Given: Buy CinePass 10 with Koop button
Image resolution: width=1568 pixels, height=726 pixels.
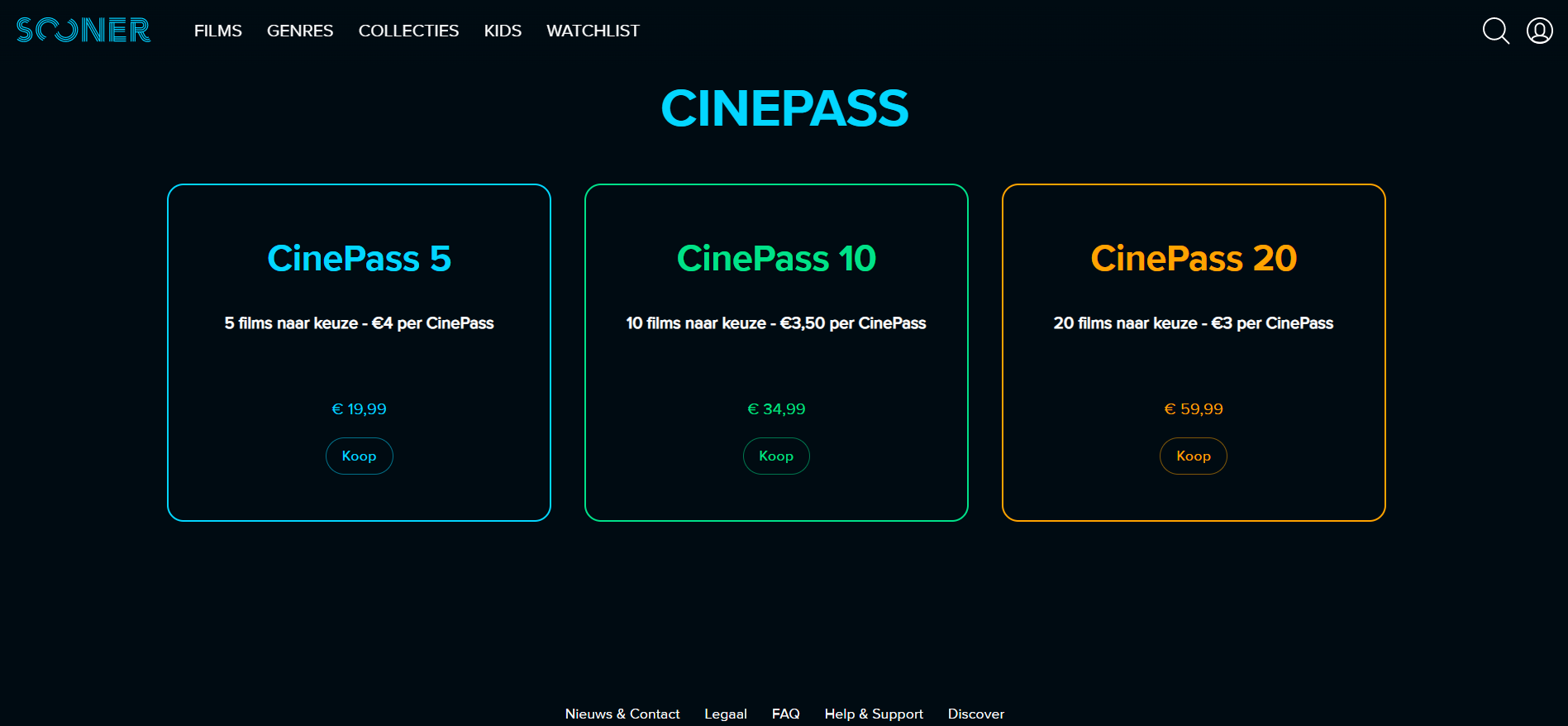Looking at the screenshot, I should coord(776,456).
